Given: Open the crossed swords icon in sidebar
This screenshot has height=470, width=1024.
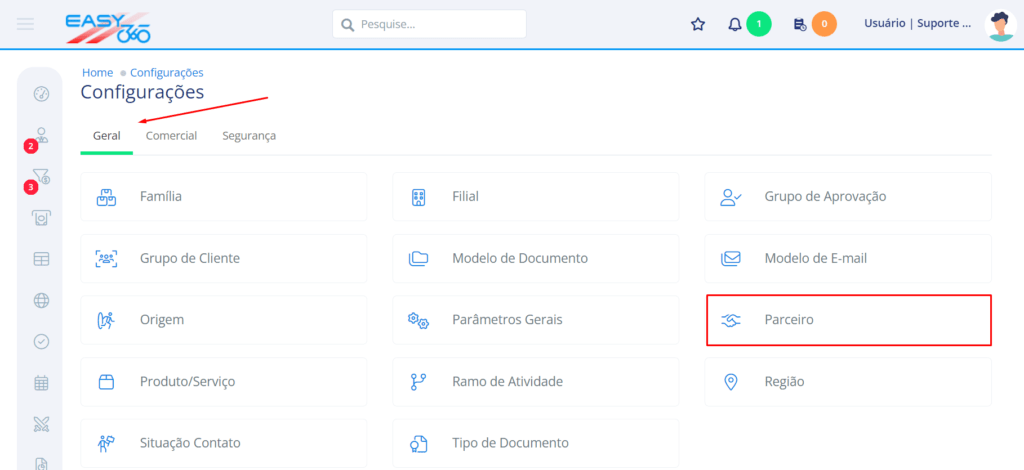Looking at the screenshot, I should pos(41,424).
